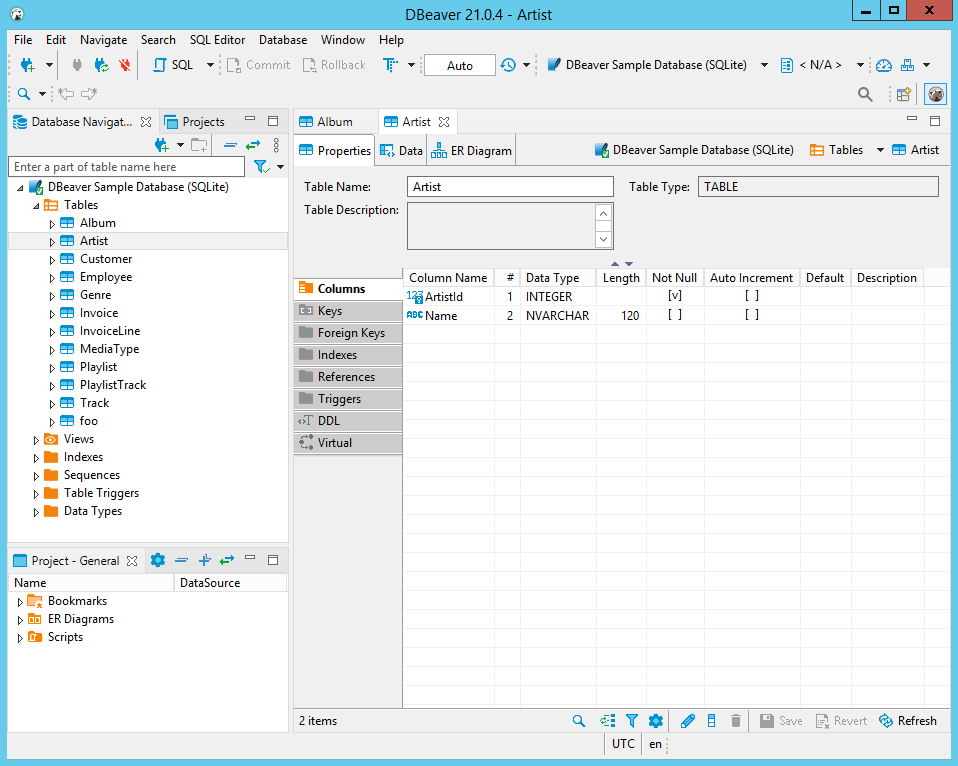The height and width of the screenshot is (766, 958).
Task: Open the active connection dropdown arrow
Action: (764, 65)
